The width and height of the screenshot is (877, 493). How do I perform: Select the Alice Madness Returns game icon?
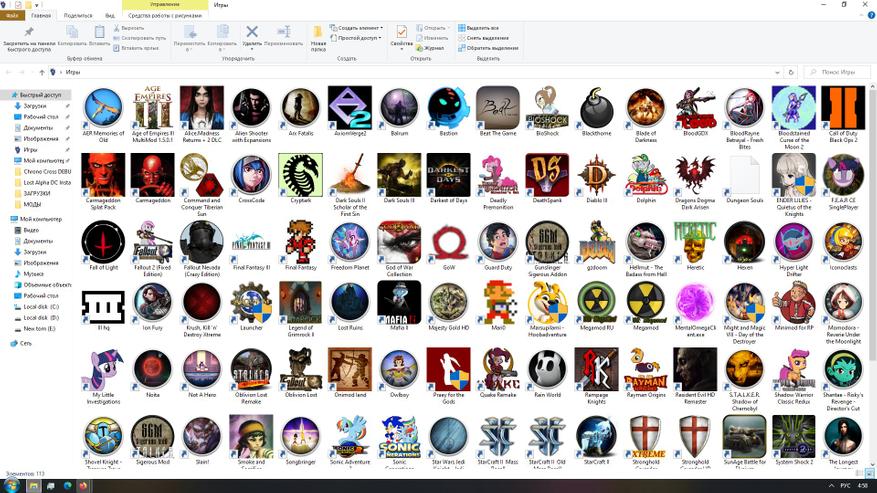point(202,107)
